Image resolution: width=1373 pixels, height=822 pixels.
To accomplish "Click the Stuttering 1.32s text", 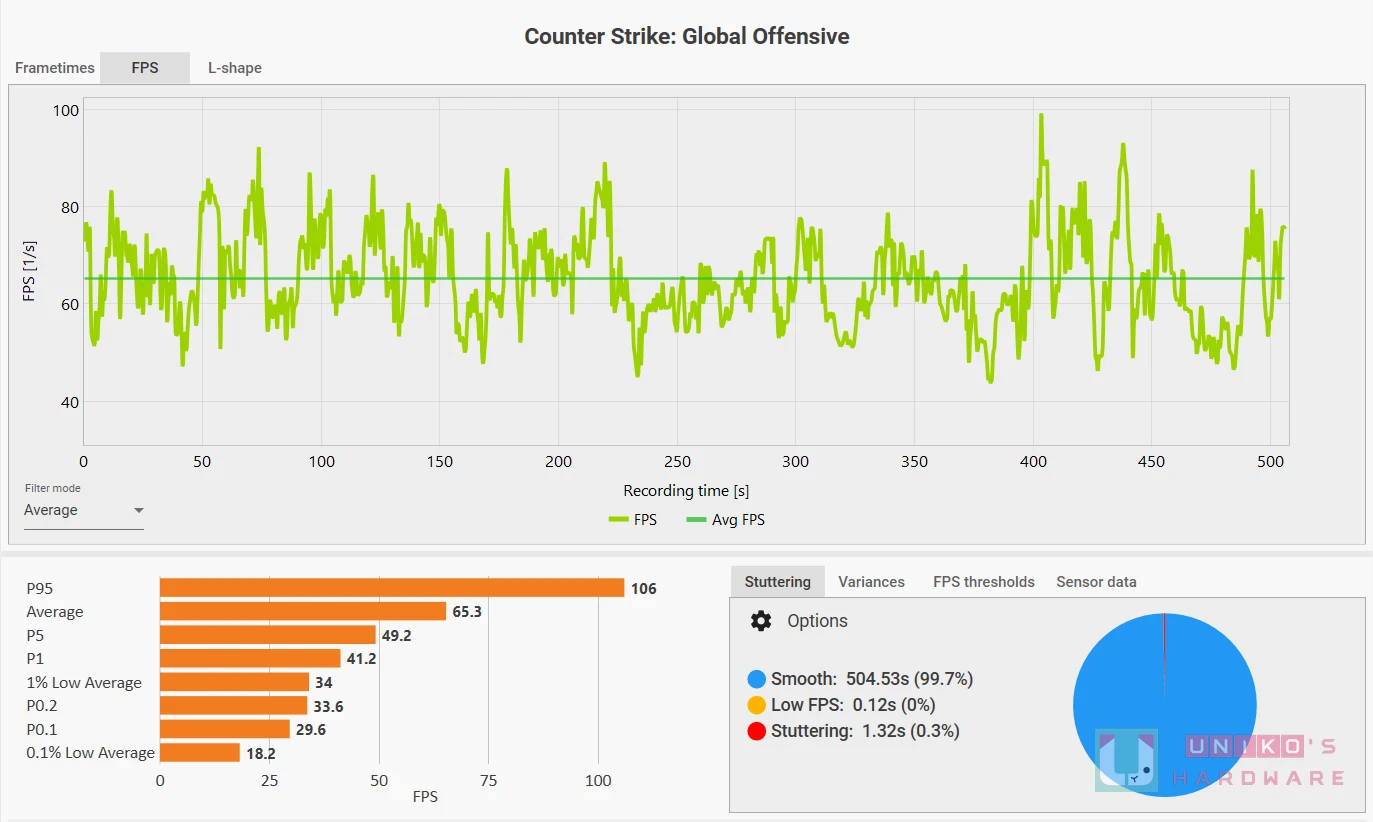I will (x=865, y=731).
